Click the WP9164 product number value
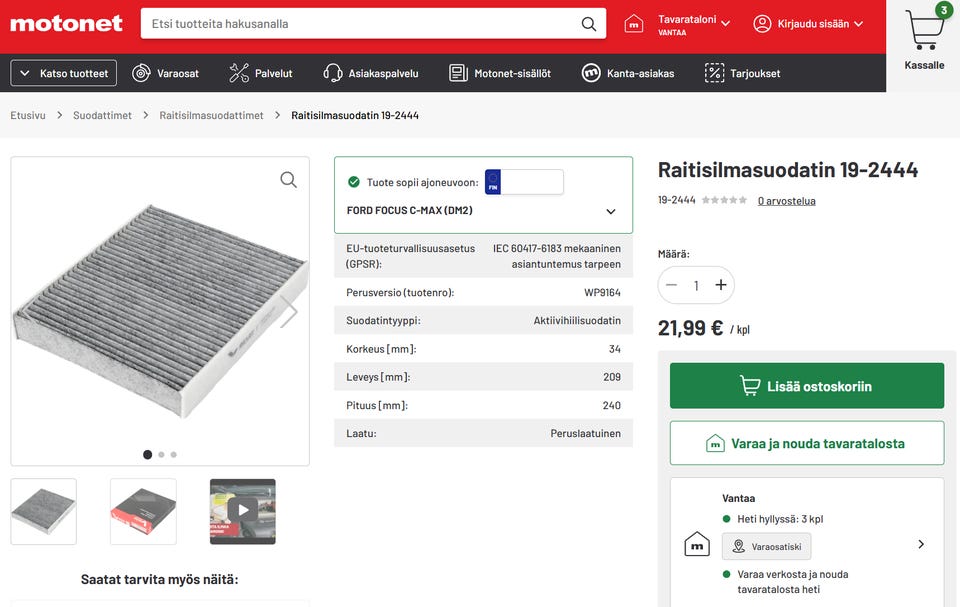This screenshot has height=607, width=960. (602, 293)
